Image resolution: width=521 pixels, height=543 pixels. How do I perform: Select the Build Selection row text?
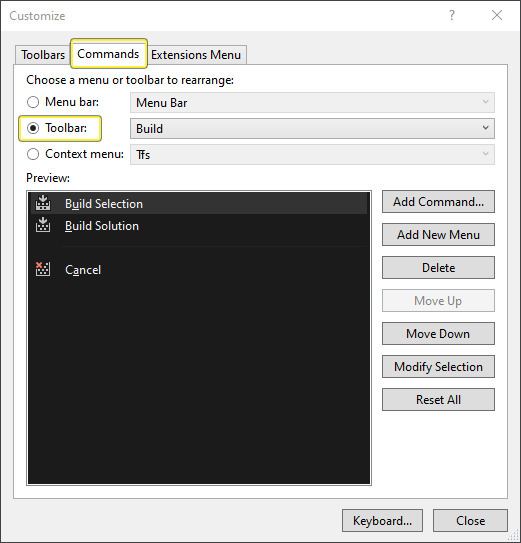pos(104,204)
